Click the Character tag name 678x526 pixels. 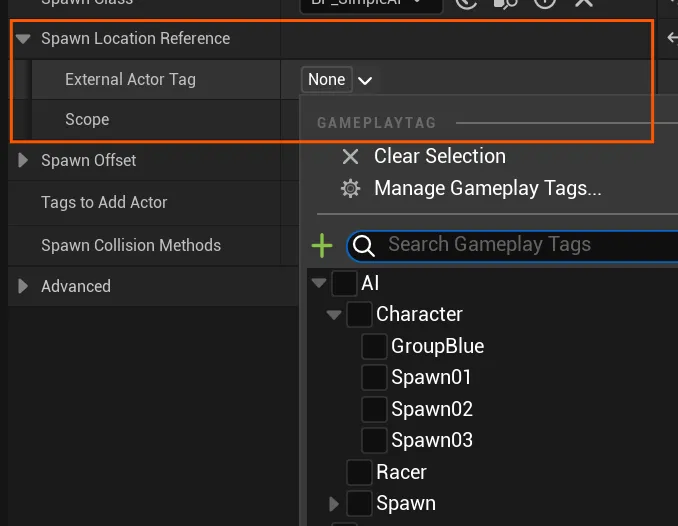pyautogui.click(x=419, y=314)
